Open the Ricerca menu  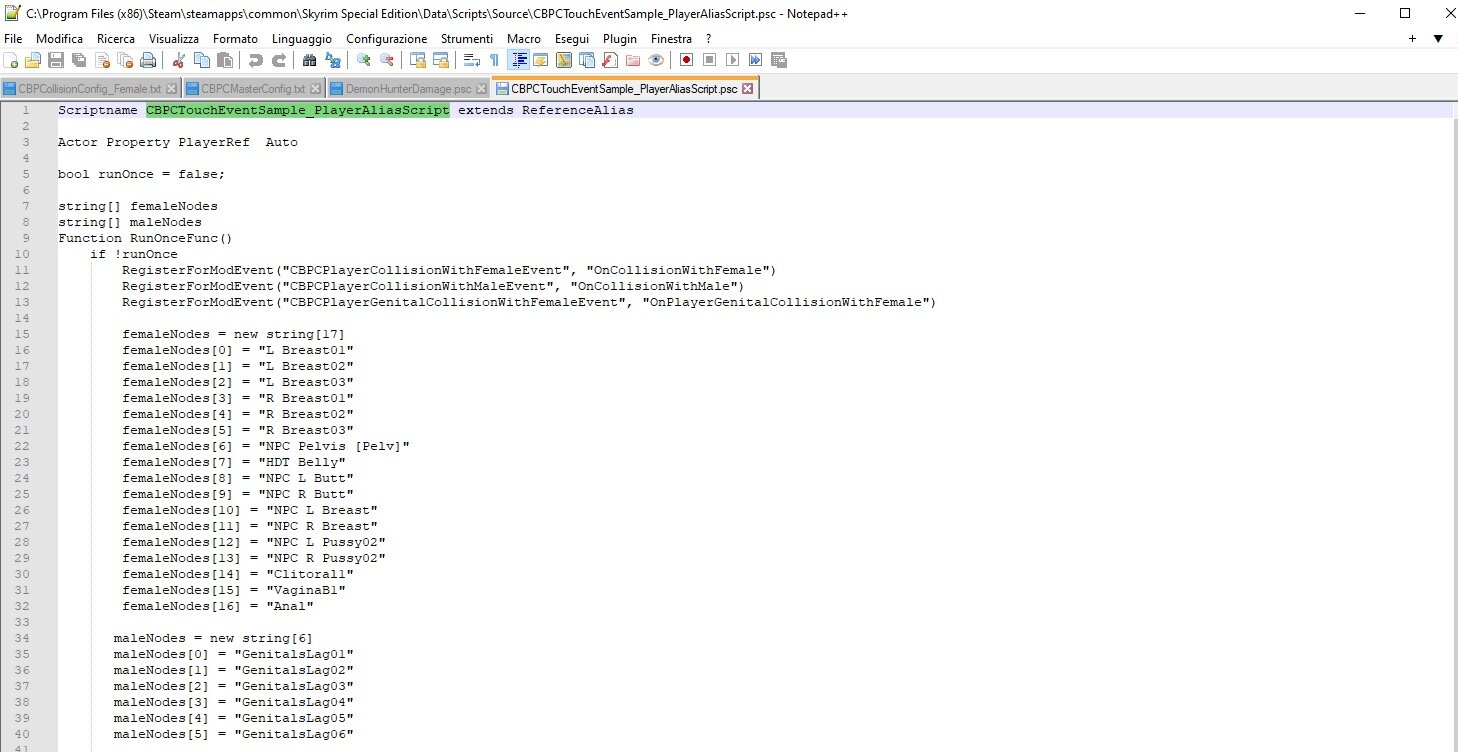tap(116, 38)
